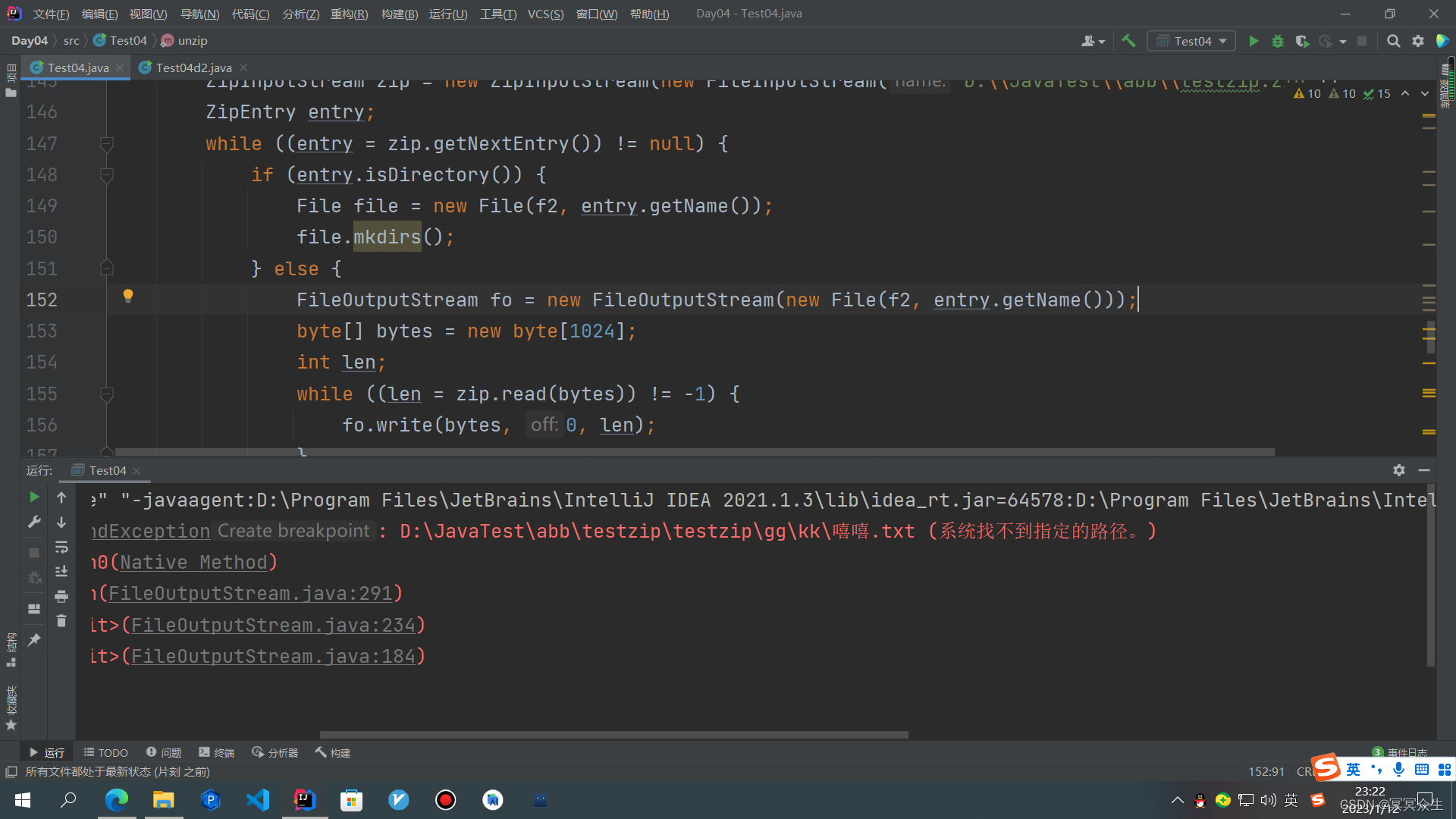Go to next highlighted error arrow
The image size is (1456, 819).
click(x=1425, y=93)
